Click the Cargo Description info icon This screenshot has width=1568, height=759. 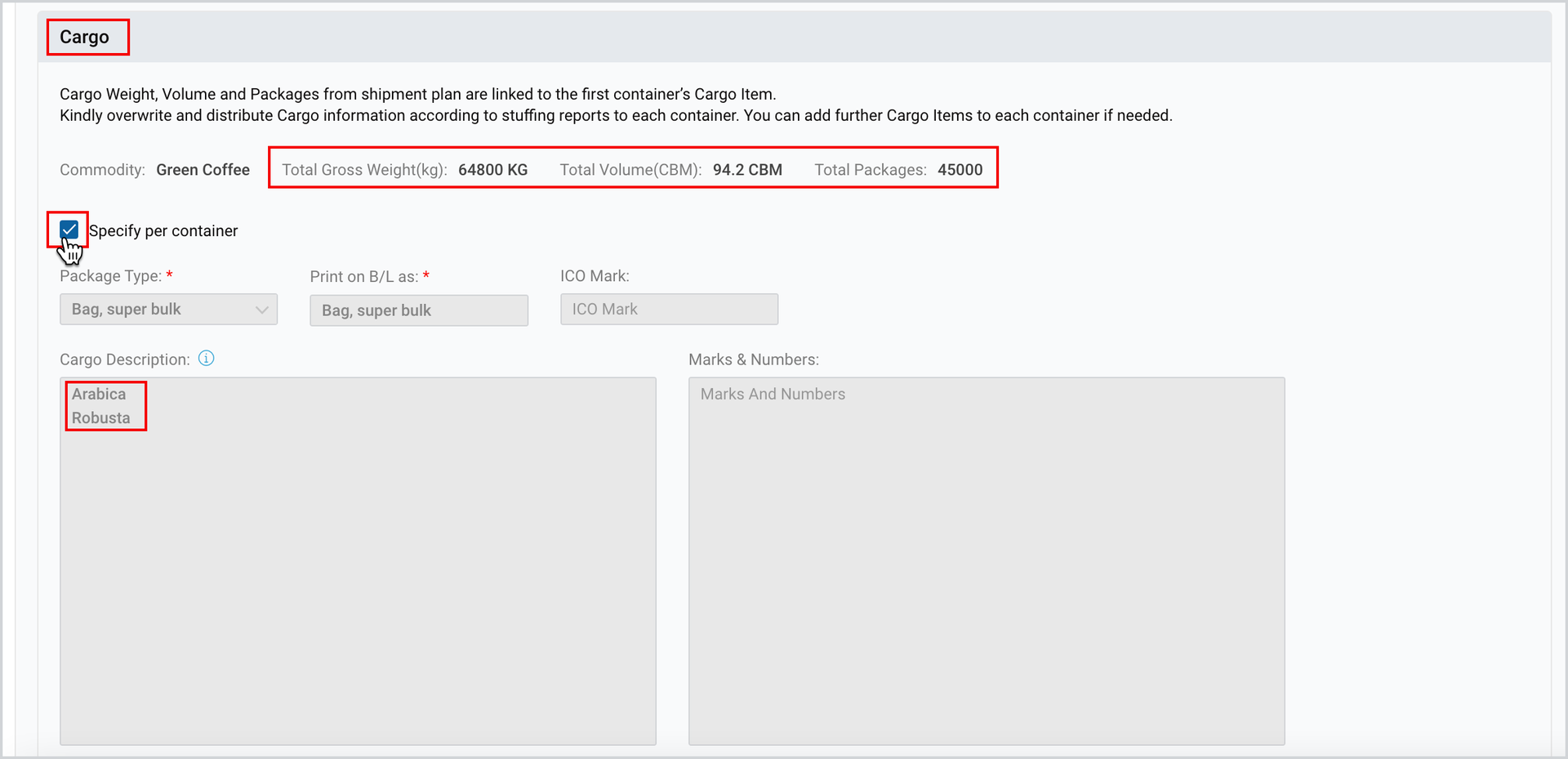tap(207, 359)
